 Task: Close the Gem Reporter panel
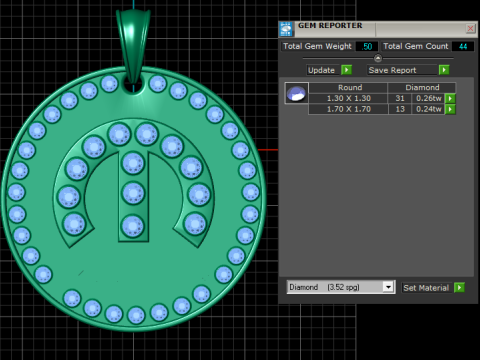[470, 29]
